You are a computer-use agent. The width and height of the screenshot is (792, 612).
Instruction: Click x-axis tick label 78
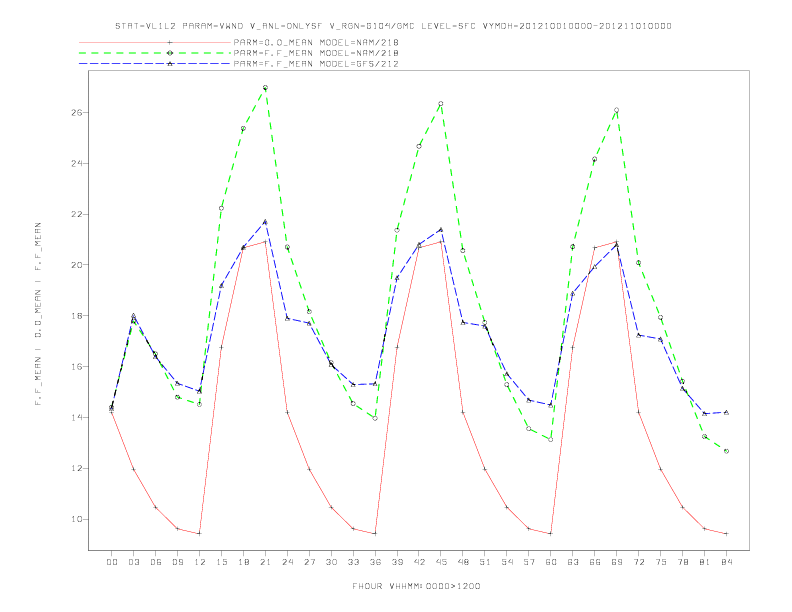(682, 562)
